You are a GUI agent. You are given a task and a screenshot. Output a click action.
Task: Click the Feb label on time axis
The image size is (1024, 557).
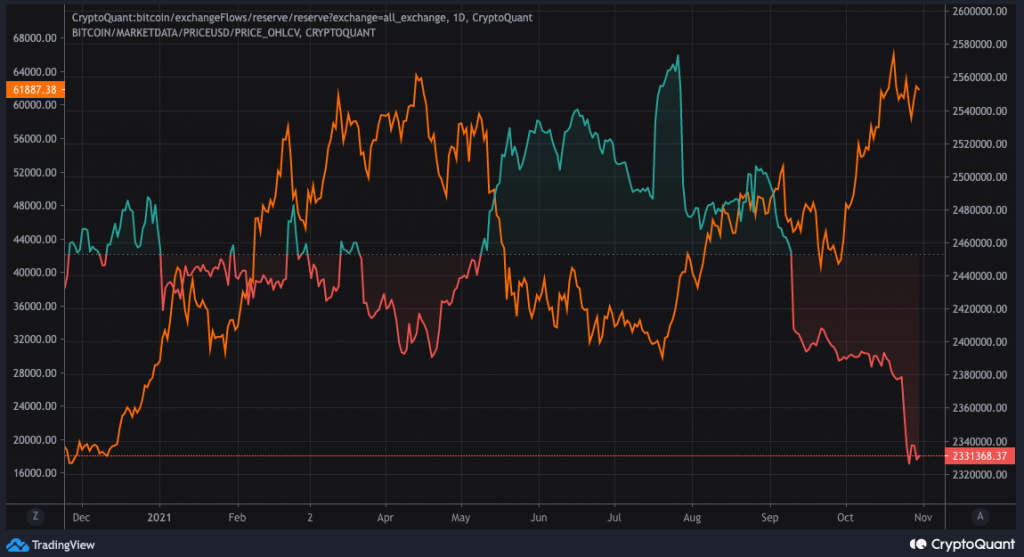pyautogui.click(x=237, y=517)
